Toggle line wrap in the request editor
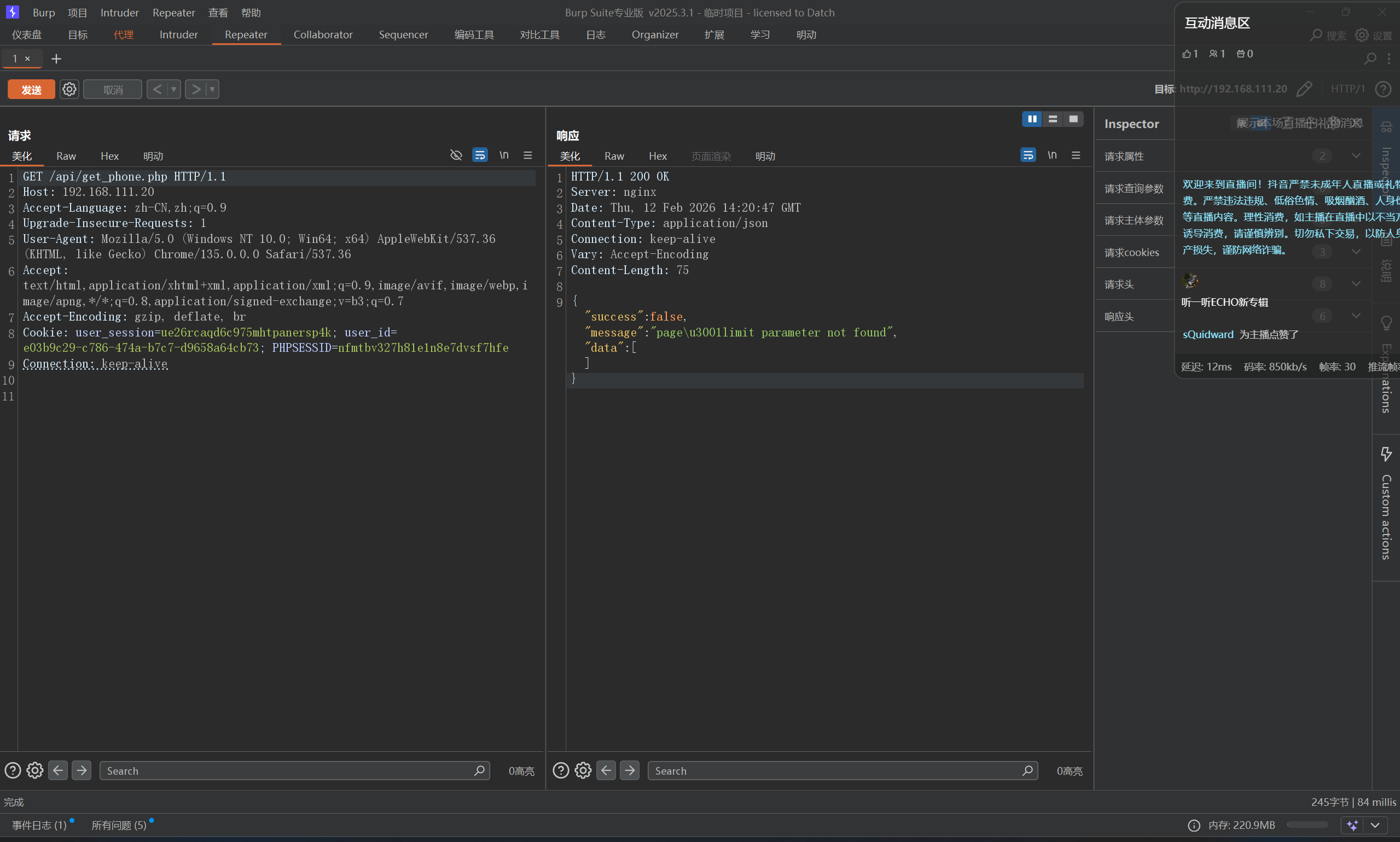Image resolution: width=1400 pixels, height=842 pixels. (480, 155)
